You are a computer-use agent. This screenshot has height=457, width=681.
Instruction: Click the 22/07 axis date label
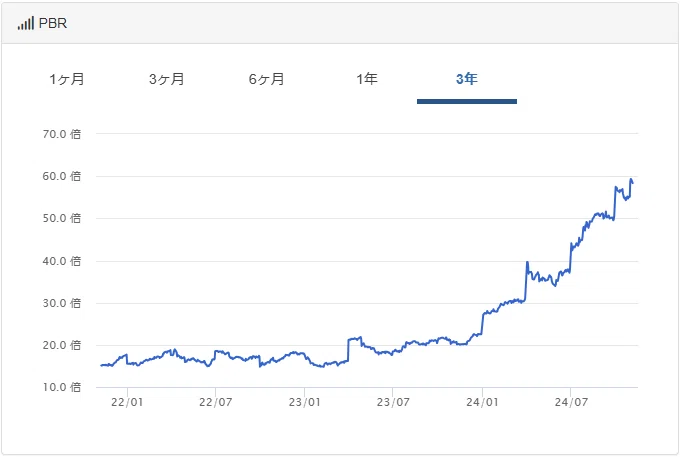click(215, 402)
